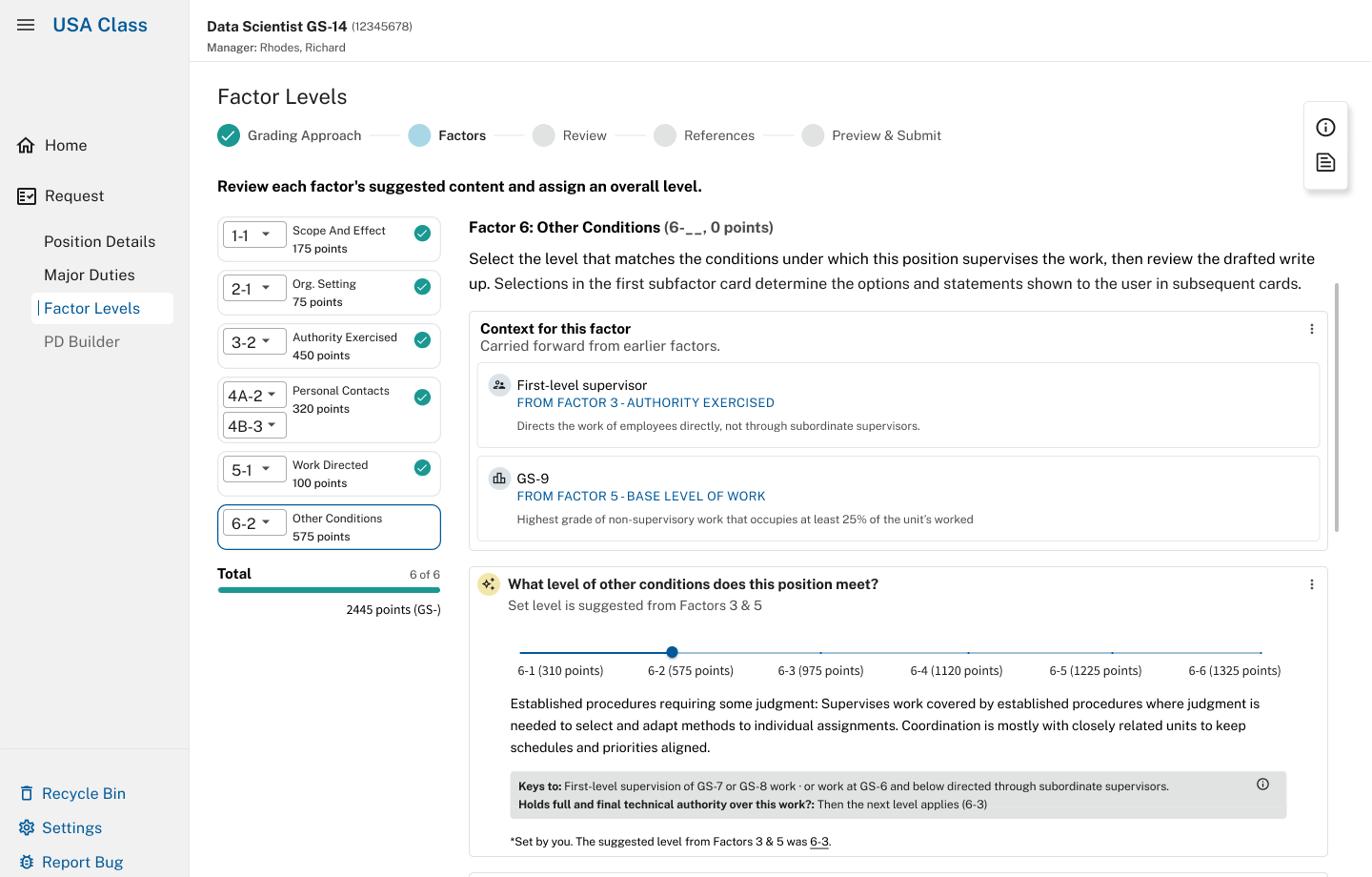Viewport: 1372px width, 877px height.
Task: Click the AI sparkle suggestion icon
Action: 489,584
